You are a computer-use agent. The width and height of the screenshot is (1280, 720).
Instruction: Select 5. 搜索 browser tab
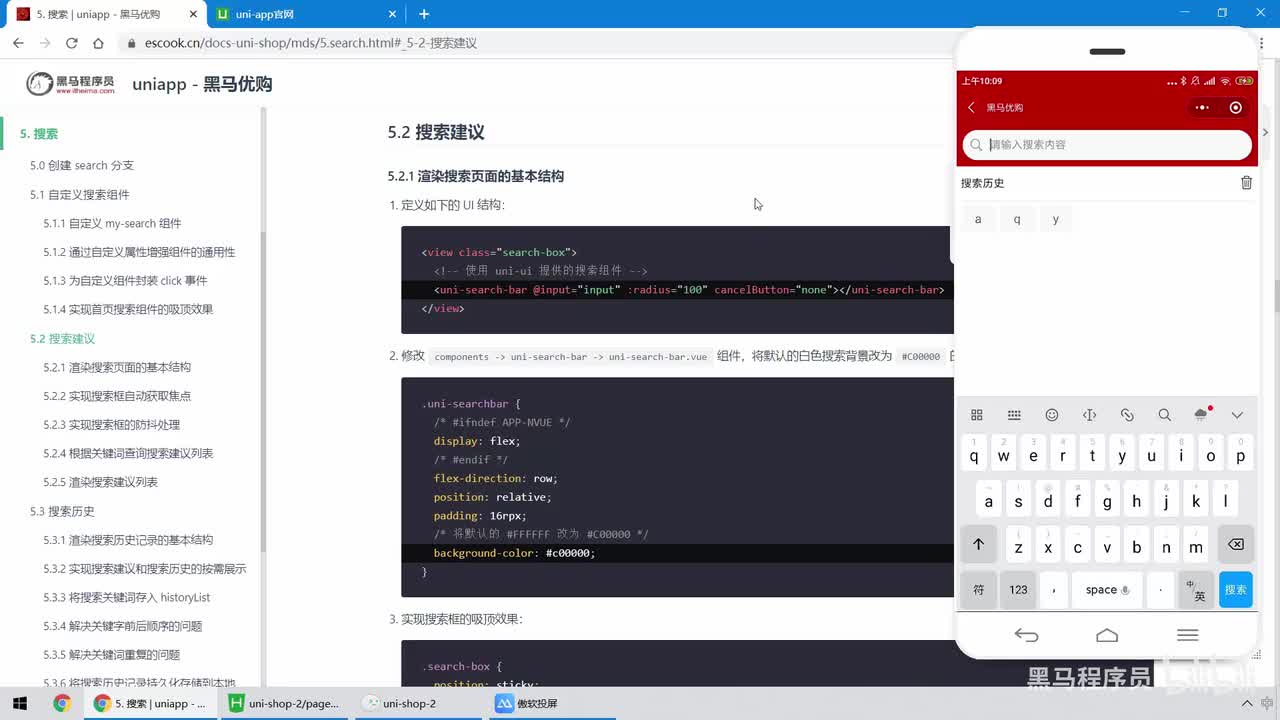coord(104,14)
